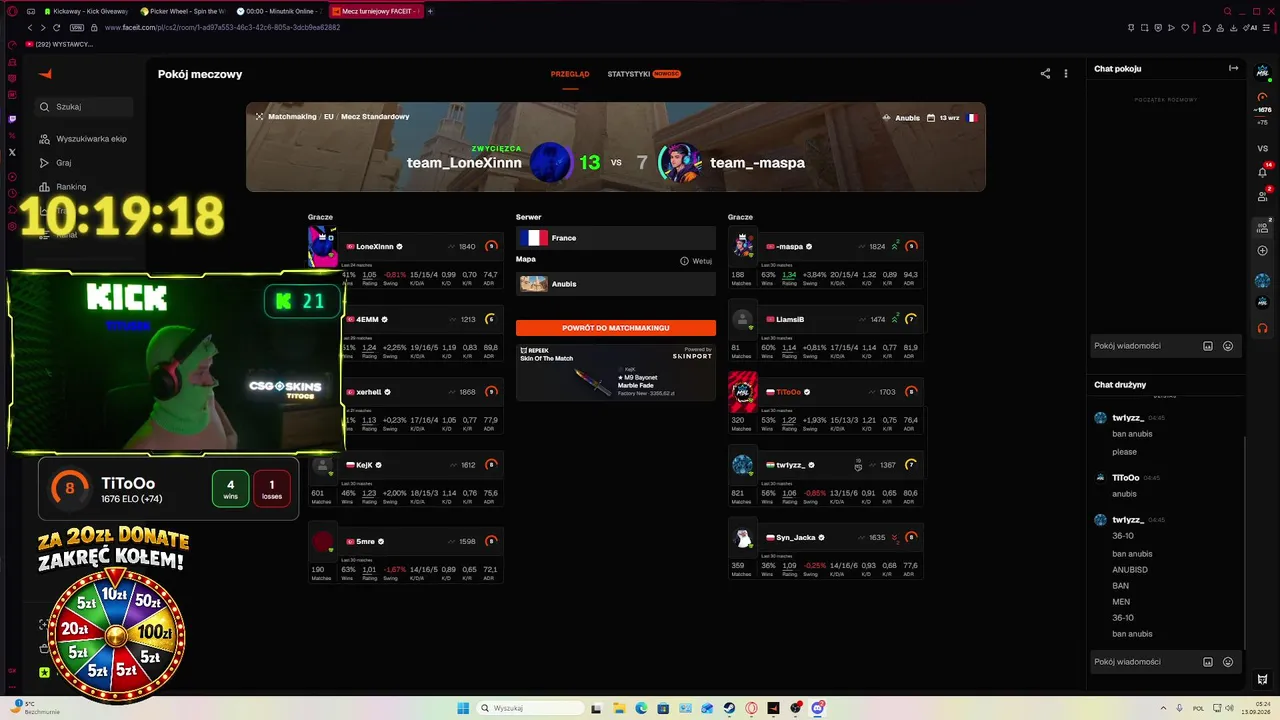Open the GIF picker in team chat input
The image size is (1280, 720).
(1208, 662)
